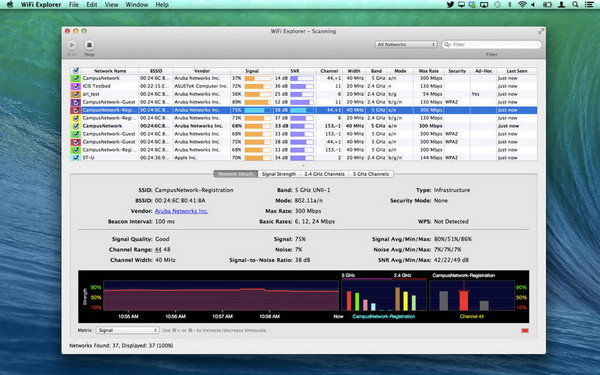Screen dimensions: 600x375
Task: Switch to the Signal Strength tab
Action: tap(279, 174)
